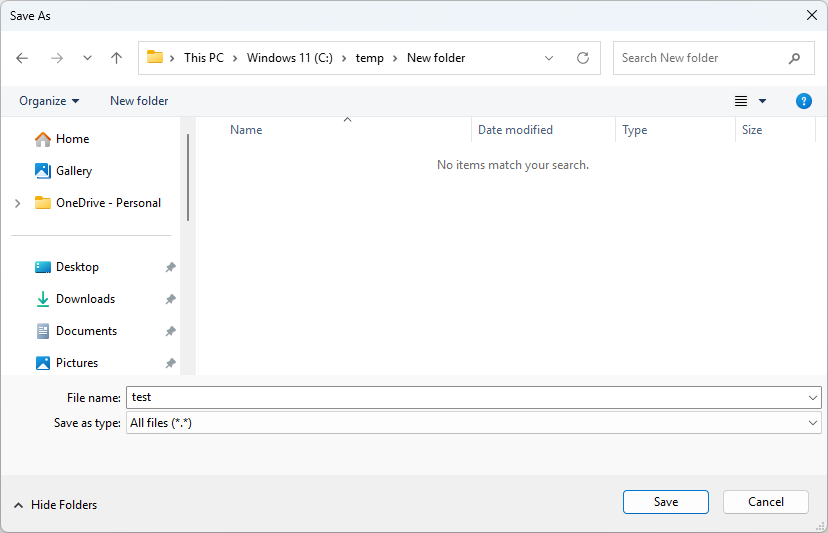Click the Forward navigation arrow
828x533 pixels.
click(x=56, y=58)
